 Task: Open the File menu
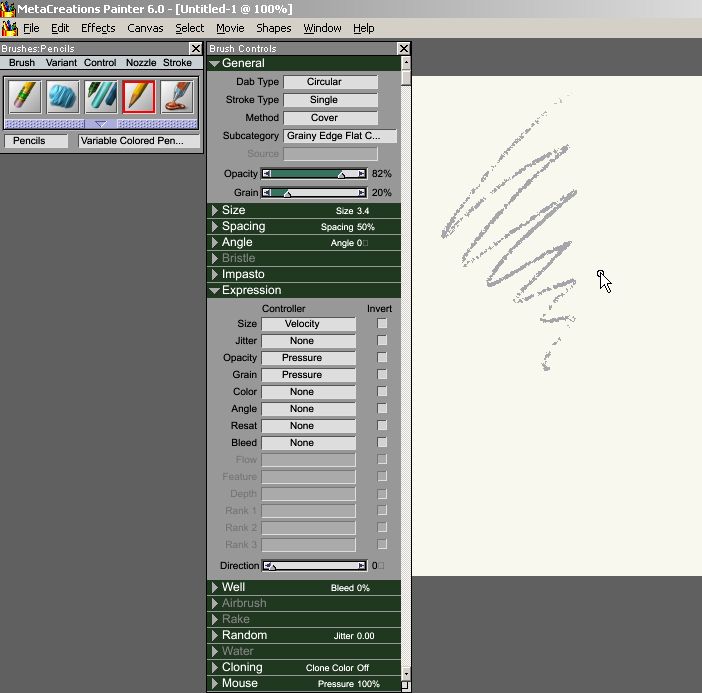coord(31,28)
